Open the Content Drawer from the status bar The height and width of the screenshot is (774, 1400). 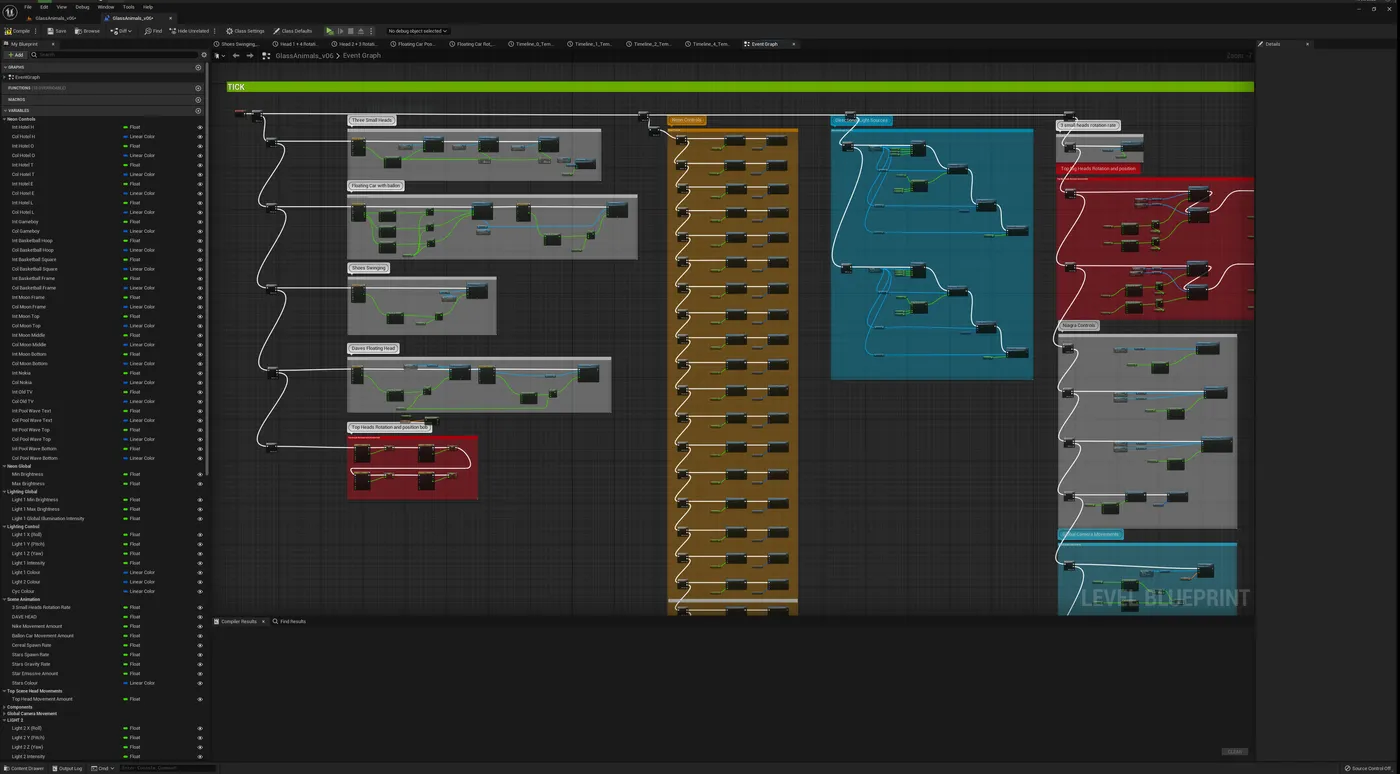click(x=22, y=768)
